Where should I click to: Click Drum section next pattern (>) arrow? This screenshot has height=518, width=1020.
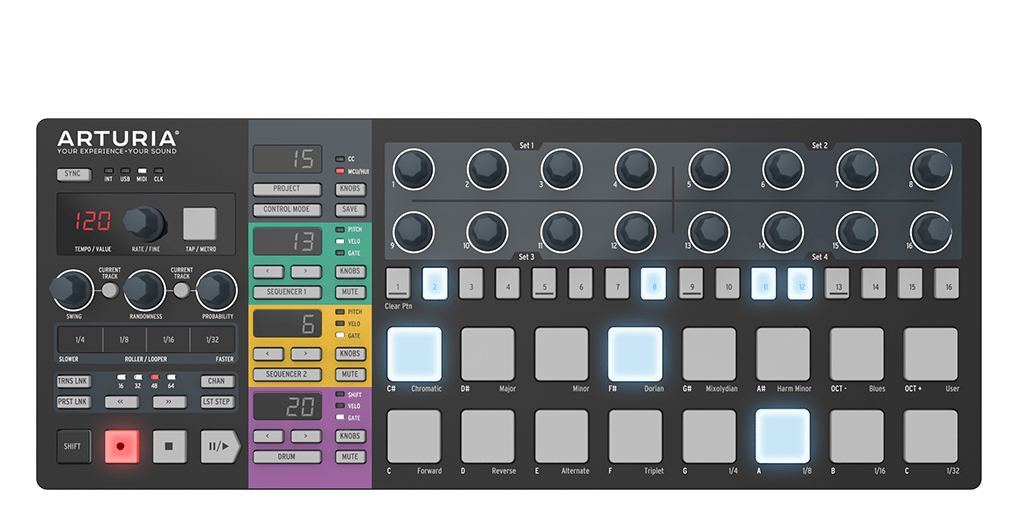pos(305,436)
